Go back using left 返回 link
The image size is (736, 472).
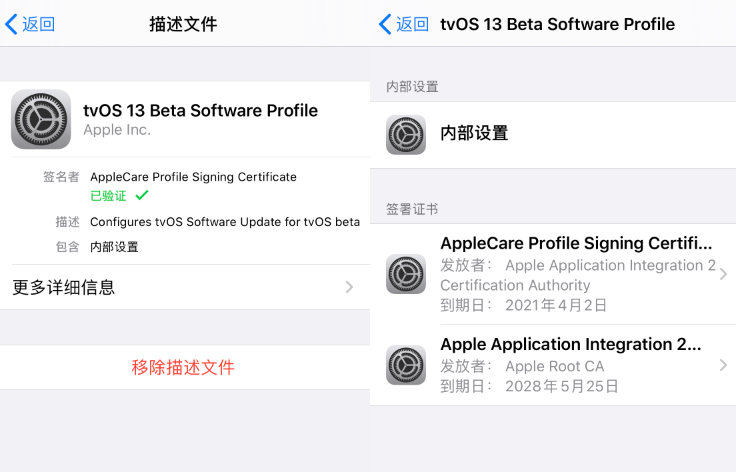point(38,24)
